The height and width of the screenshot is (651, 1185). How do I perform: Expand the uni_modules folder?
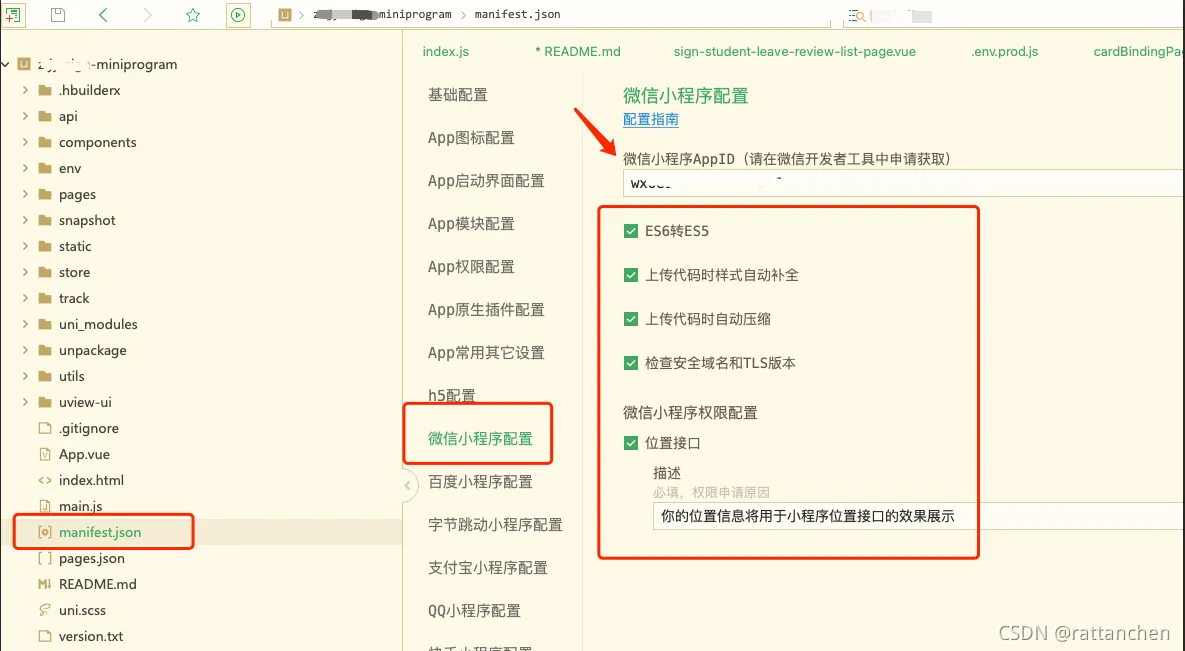(x=25, y=324)
